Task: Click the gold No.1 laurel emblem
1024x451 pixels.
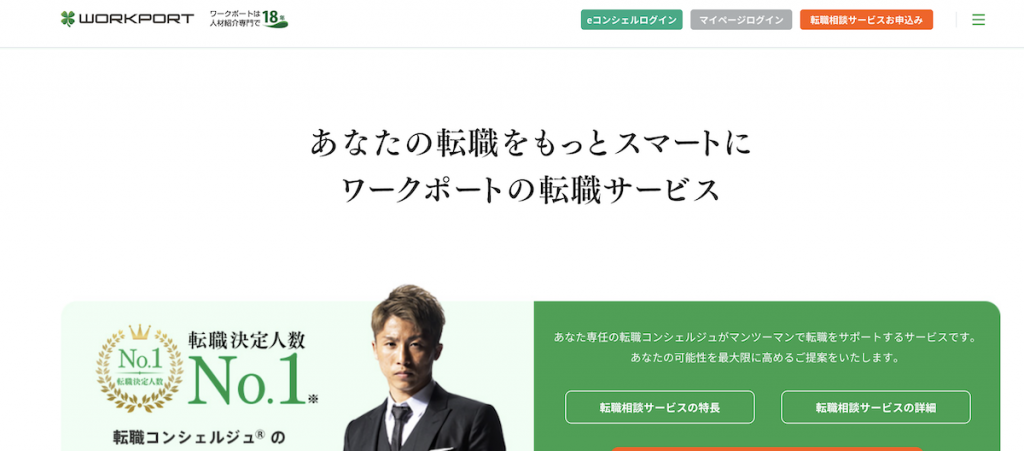Action: click(x=139, y=369)
